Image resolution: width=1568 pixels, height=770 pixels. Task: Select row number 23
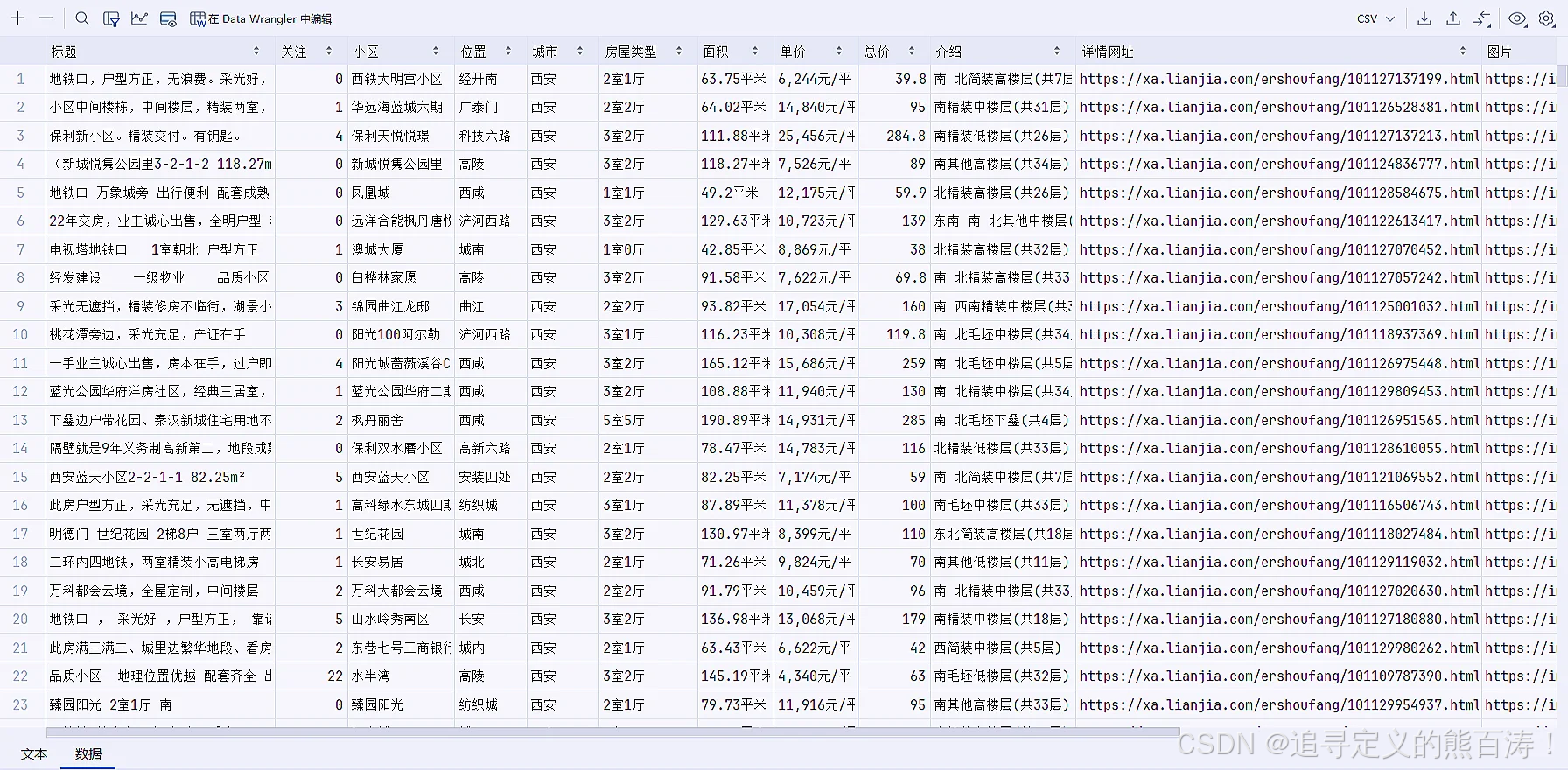[21, 704]
